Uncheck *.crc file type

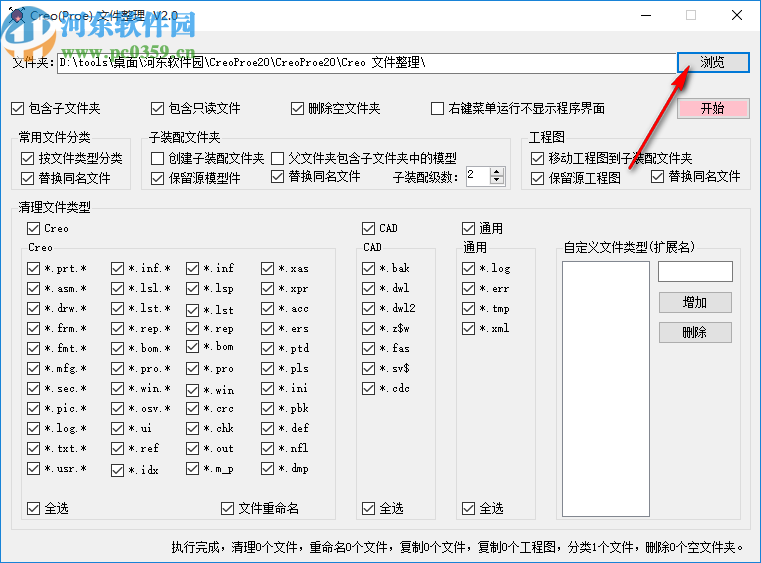pos(193,408)
